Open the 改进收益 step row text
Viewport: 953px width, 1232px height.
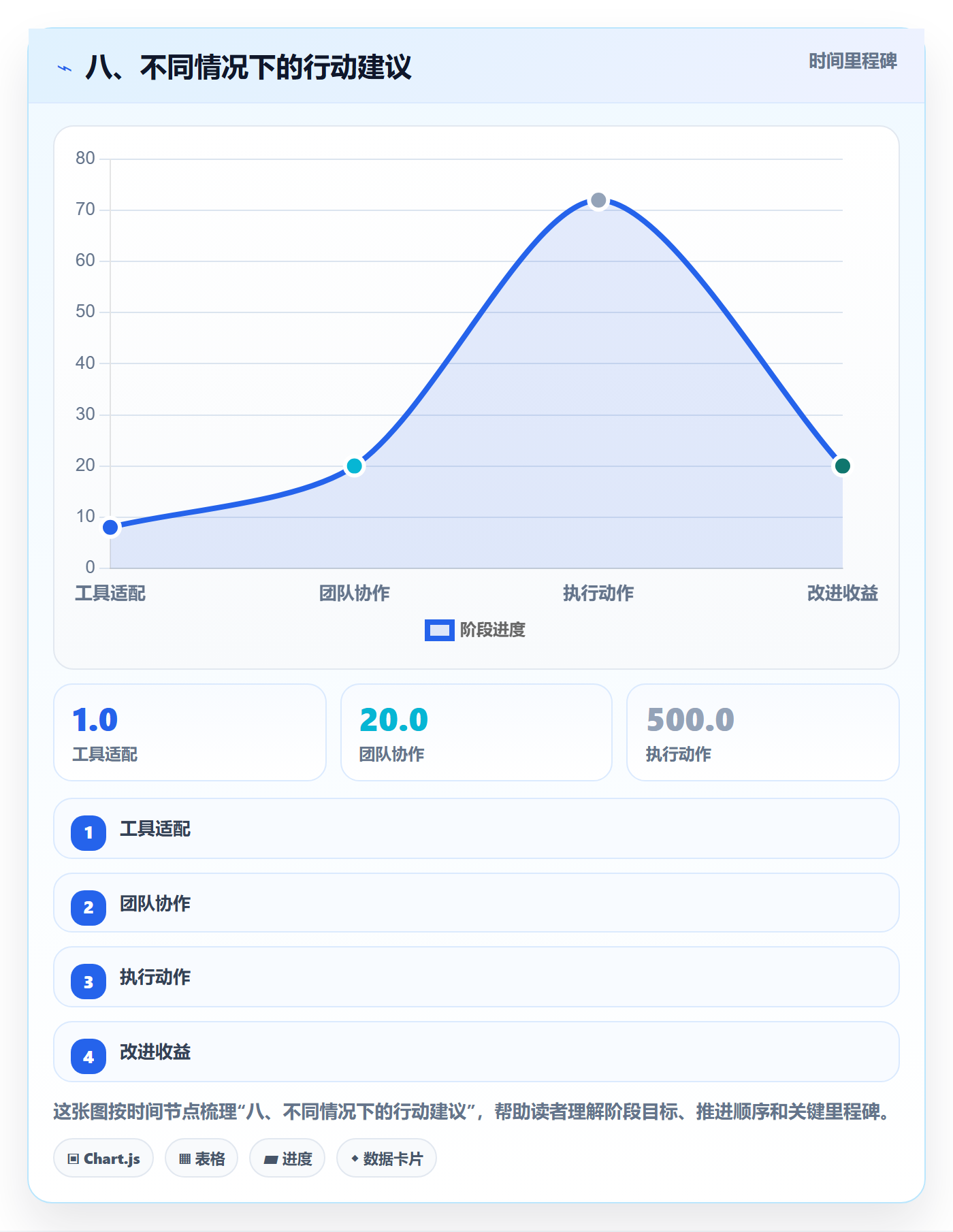pos(155,1052)
